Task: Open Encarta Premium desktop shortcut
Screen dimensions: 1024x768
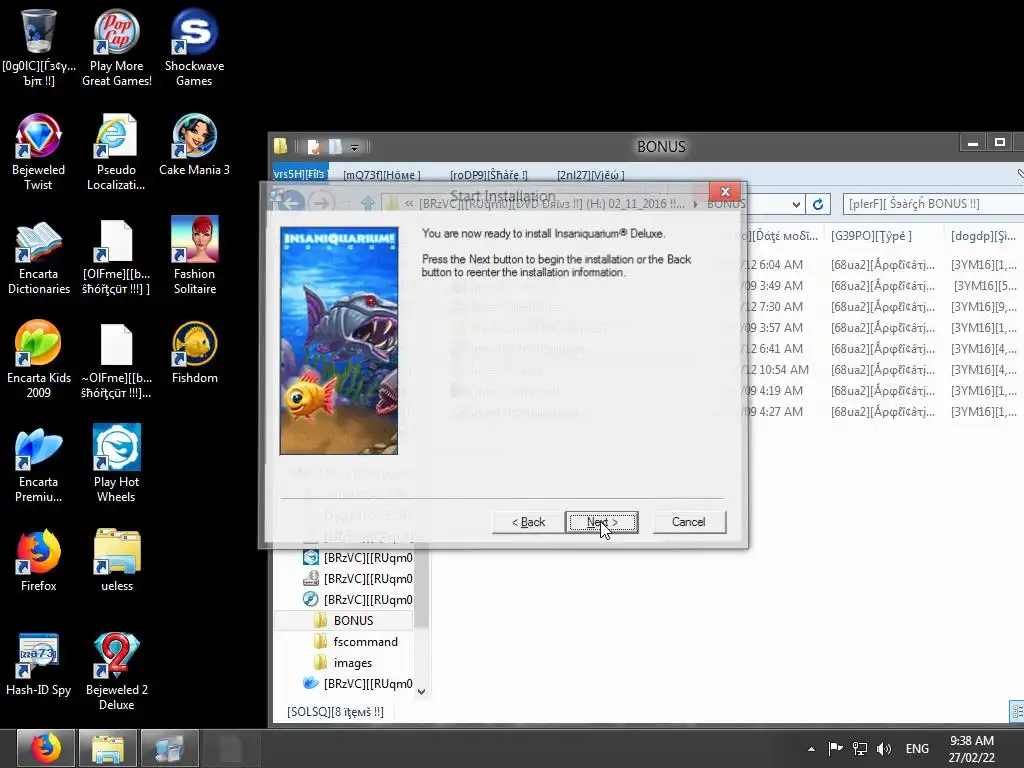Action: pyautogui.click(x=39, y=464)
